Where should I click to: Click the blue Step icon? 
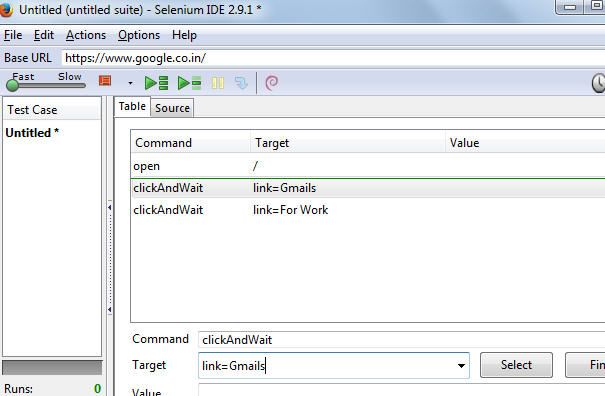click(x=241, y=83)
